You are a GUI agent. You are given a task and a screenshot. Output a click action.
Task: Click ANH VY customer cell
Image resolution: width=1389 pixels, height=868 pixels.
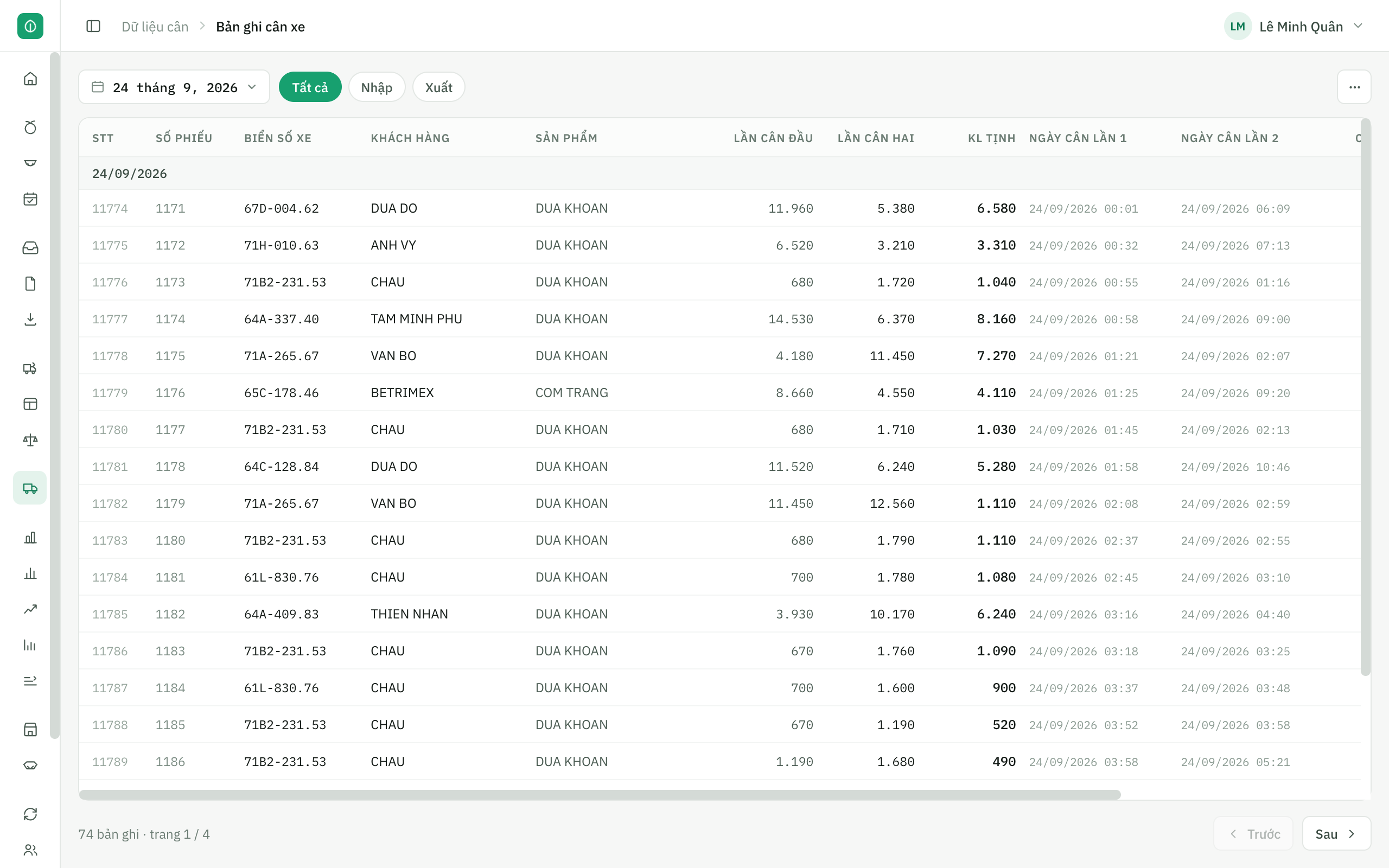[x=393, y=245]
